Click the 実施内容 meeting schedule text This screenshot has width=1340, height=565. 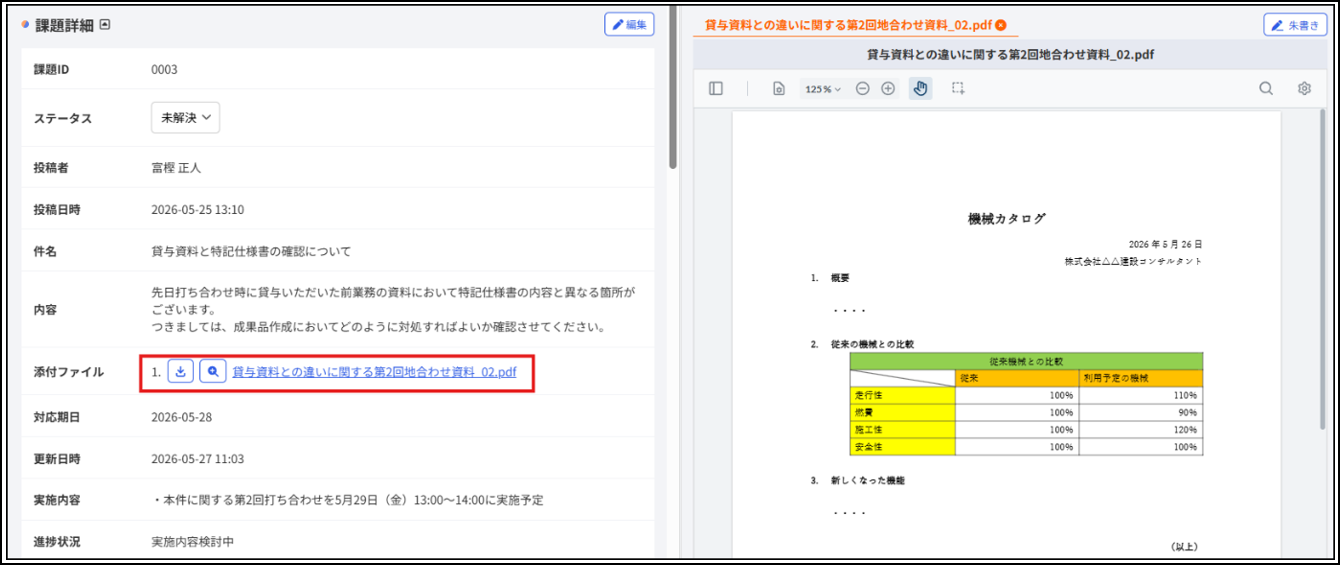point(347,500)
